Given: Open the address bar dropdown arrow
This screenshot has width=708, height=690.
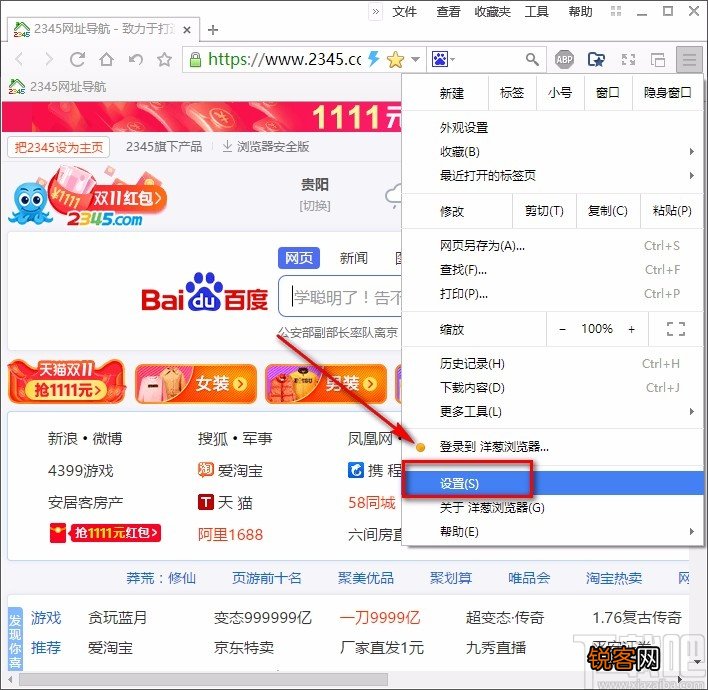Looking at the screenshot, I should (x=415, y=59).
